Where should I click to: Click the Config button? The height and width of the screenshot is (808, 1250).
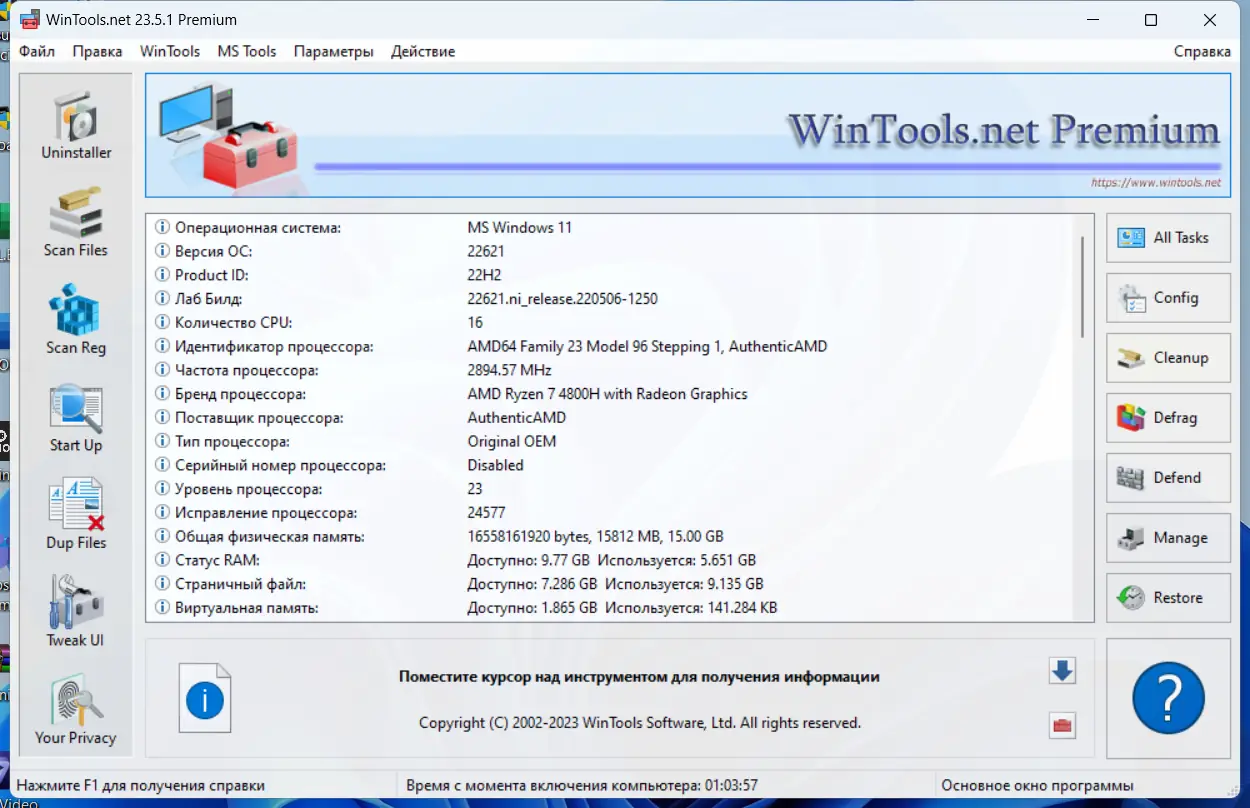(1168, 298)
